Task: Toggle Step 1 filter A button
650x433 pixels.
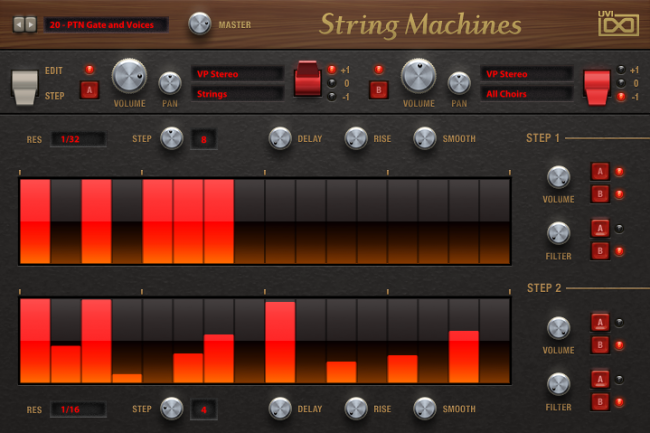Action: click(600, 228)
